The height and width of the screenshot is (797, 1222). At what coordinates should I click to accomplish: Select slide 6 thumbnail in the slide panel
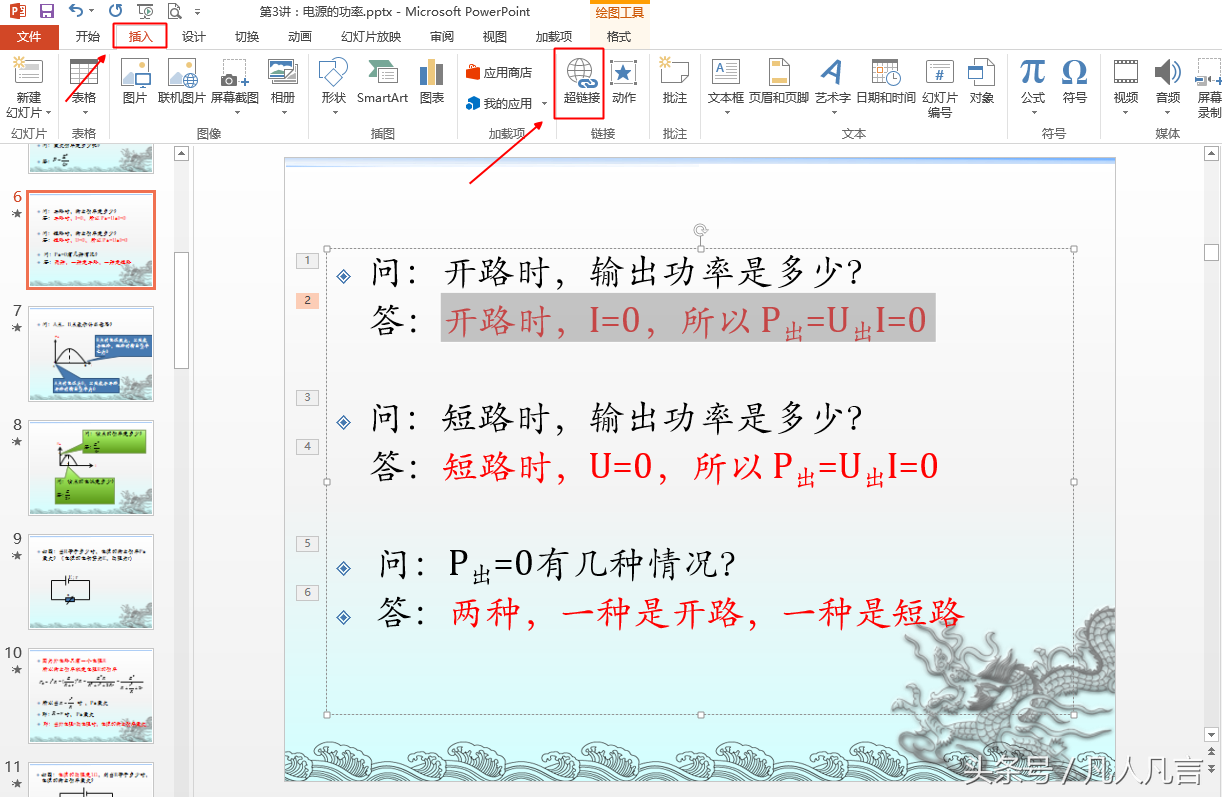(x=91, y=240)
